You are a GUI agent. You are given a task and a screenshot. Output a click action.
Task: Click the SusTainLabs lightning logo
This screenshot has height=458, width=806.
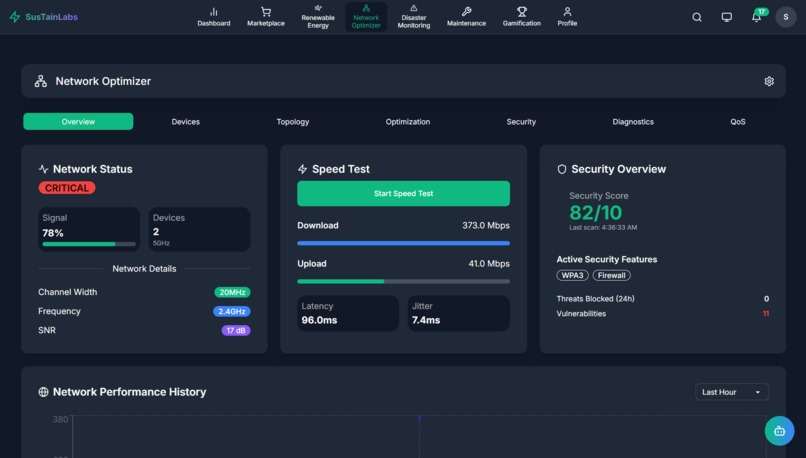(x=15, y=17)
